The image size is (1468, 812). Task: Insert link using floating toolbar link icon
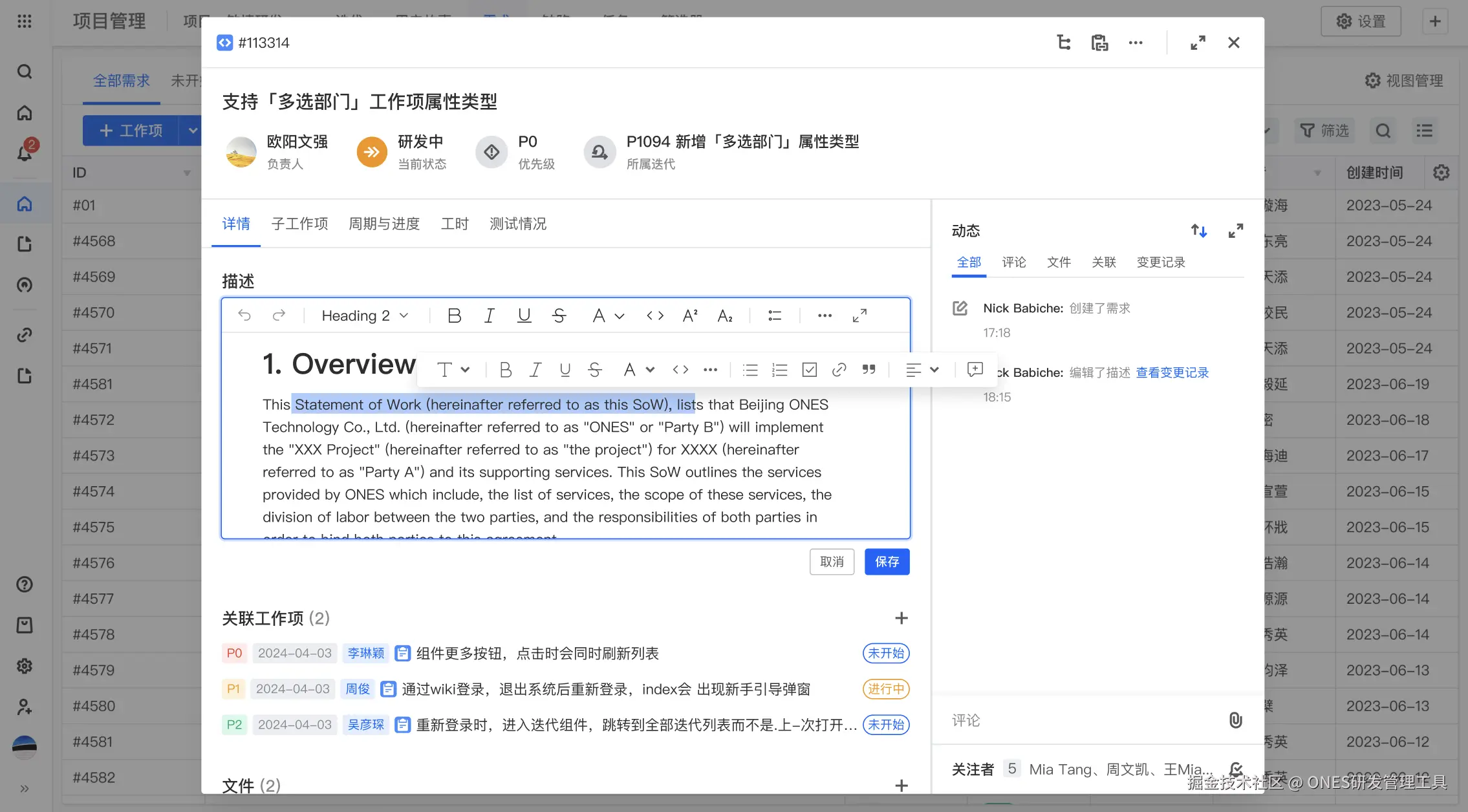[839, 370]
